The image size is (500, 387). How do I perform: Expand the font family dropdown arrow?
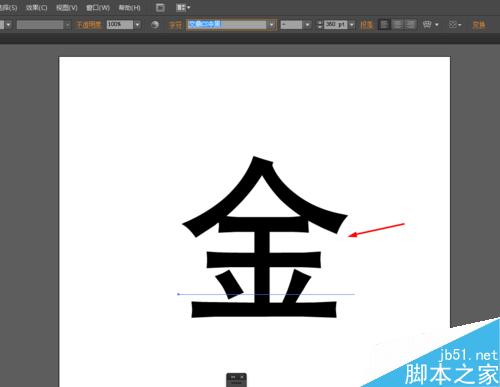coord(272,25)
